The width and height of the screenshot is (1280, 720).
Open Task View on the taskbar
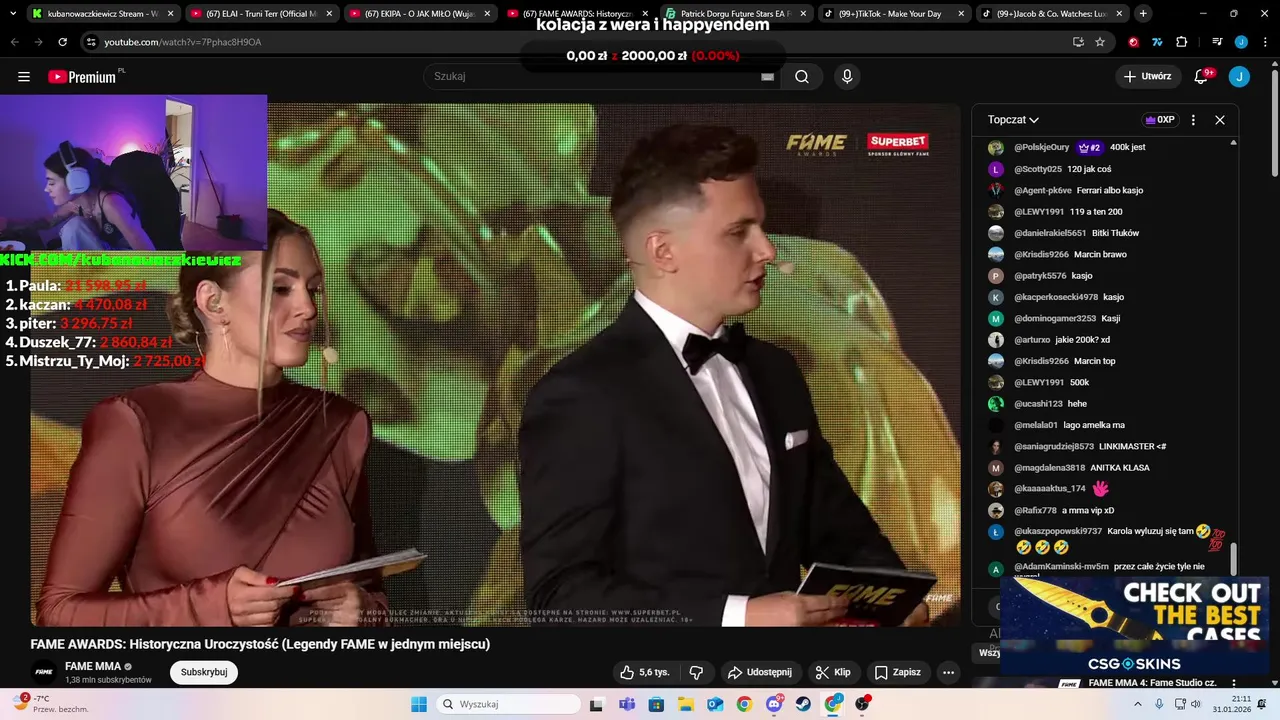(597, 704)
